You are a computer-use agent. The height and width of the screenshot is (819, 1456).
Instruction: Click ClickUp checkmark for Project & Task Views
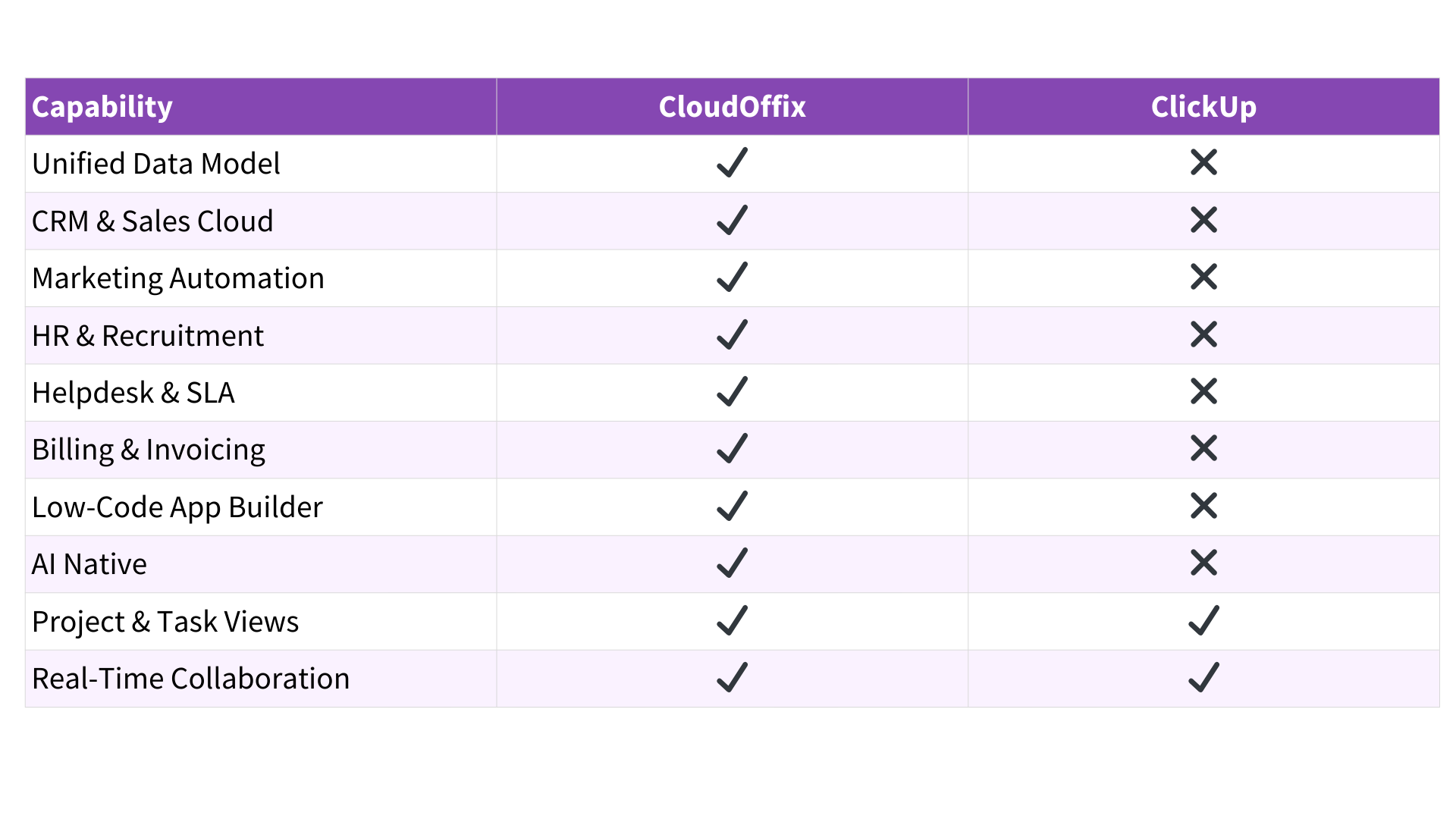pyautogui.click(x=1203, y=621)
